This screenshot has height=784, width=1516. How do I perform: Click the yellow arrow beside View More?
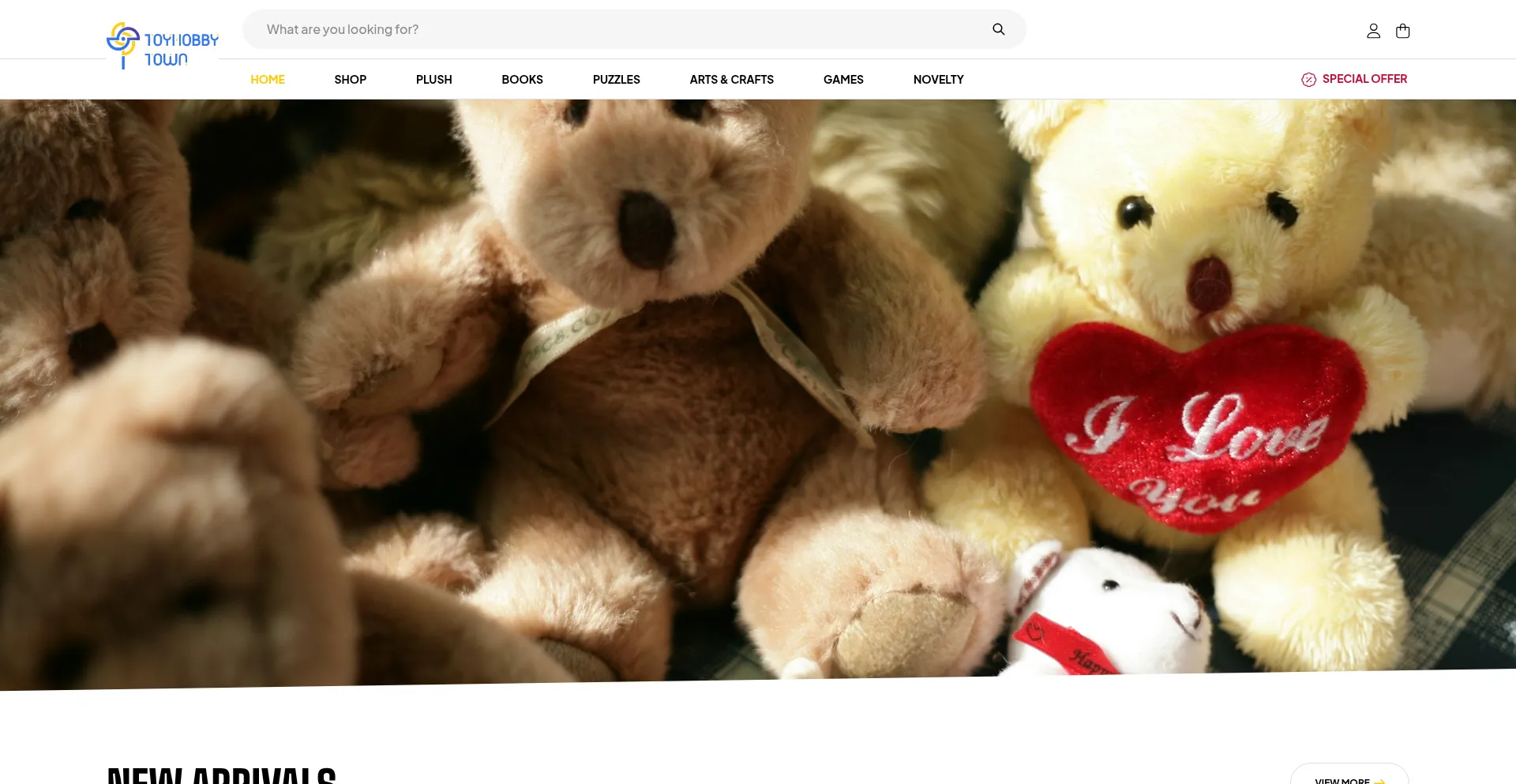(1379, 780)
